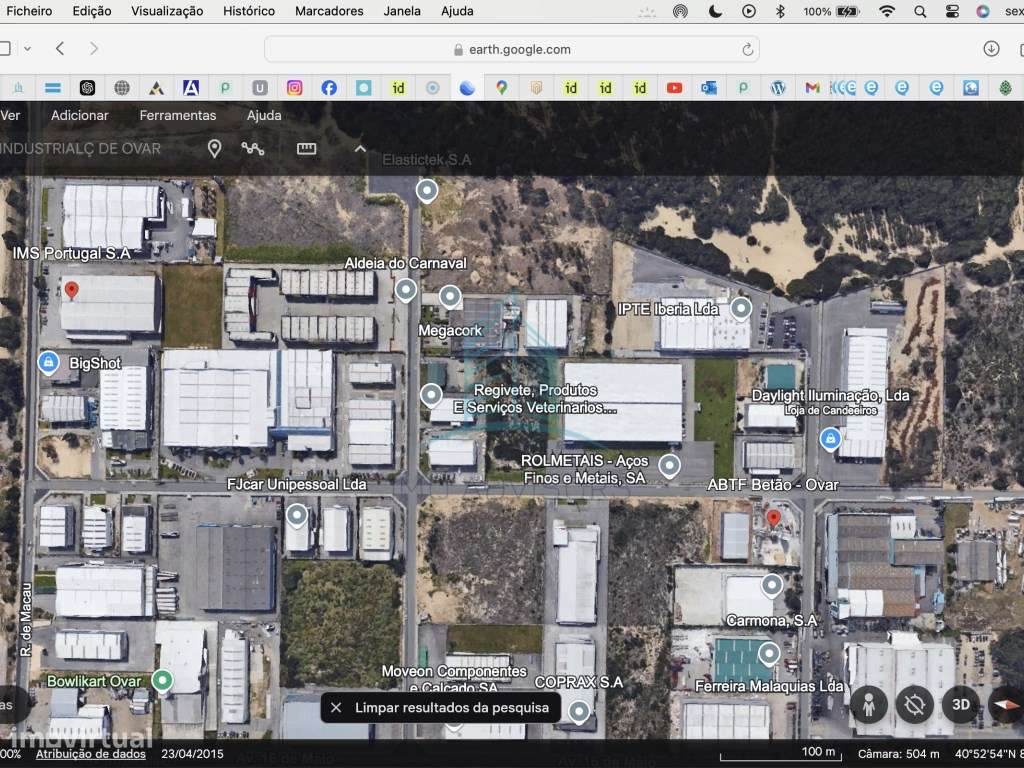Click the Elastictek S.A map pin
1024x768 pixels.
(x=427, y=191)
